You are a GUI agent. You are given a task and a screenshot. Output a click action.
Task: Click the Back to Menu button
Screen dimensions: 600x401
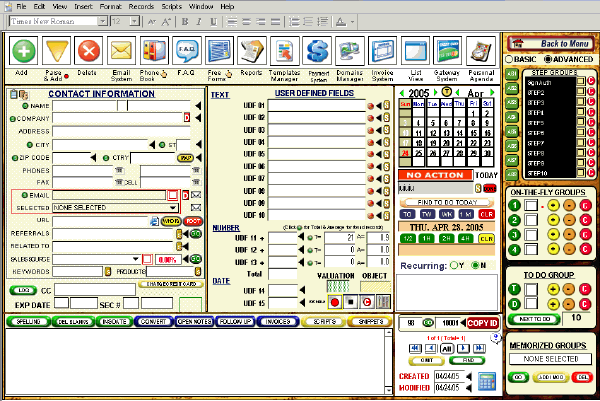[549, 43]
